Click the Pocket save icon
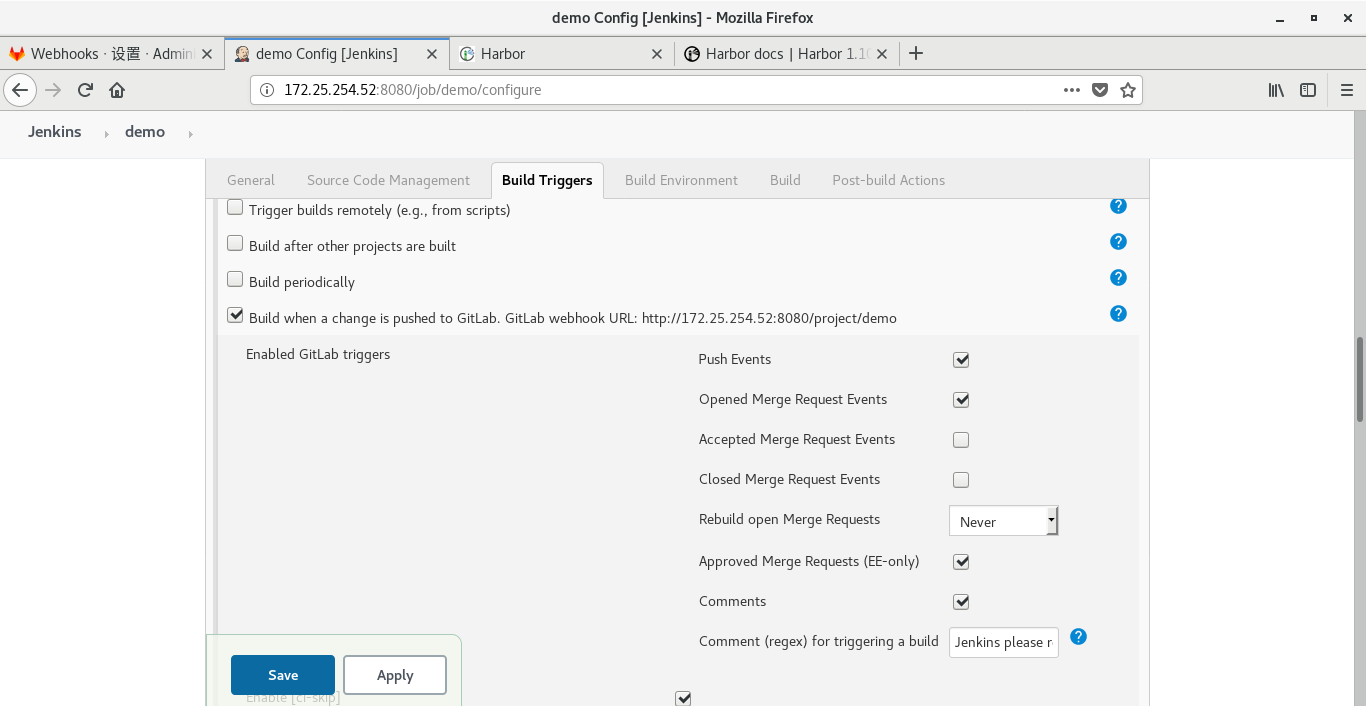1366x706 pixels. tap(1100, 90)
